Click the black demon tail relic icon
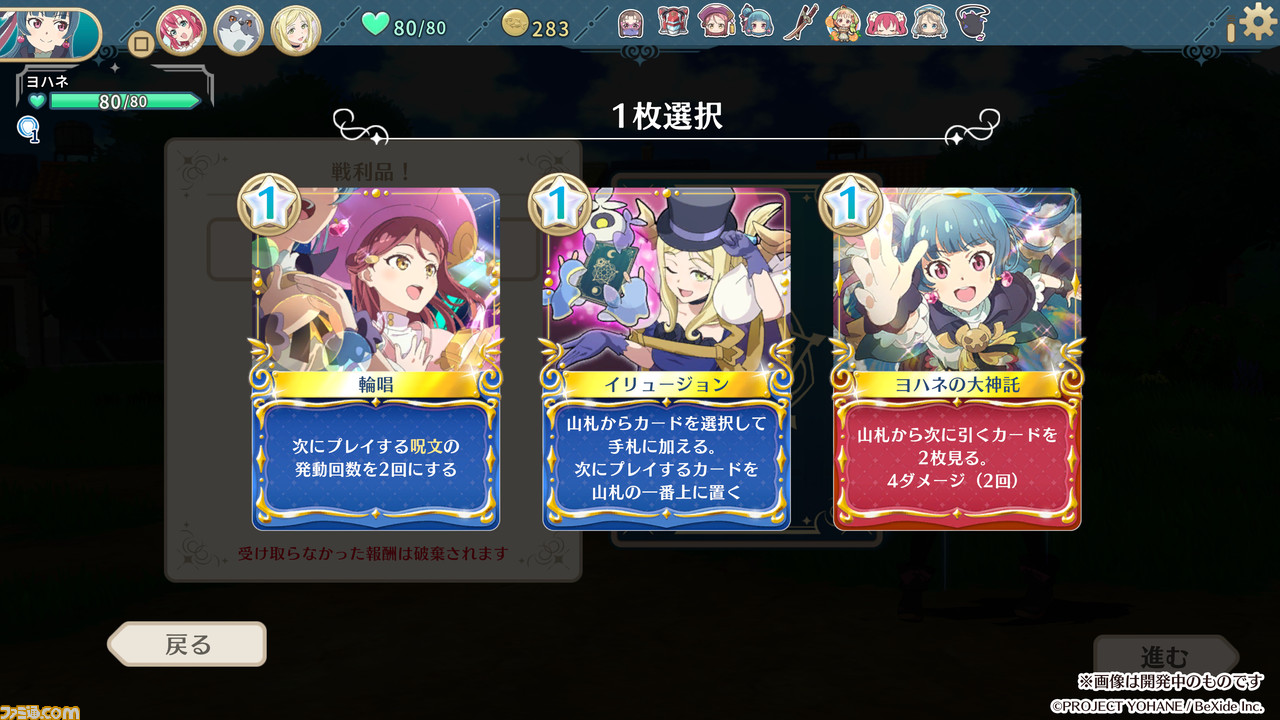1280x720 pixels. tap(972, 22)
